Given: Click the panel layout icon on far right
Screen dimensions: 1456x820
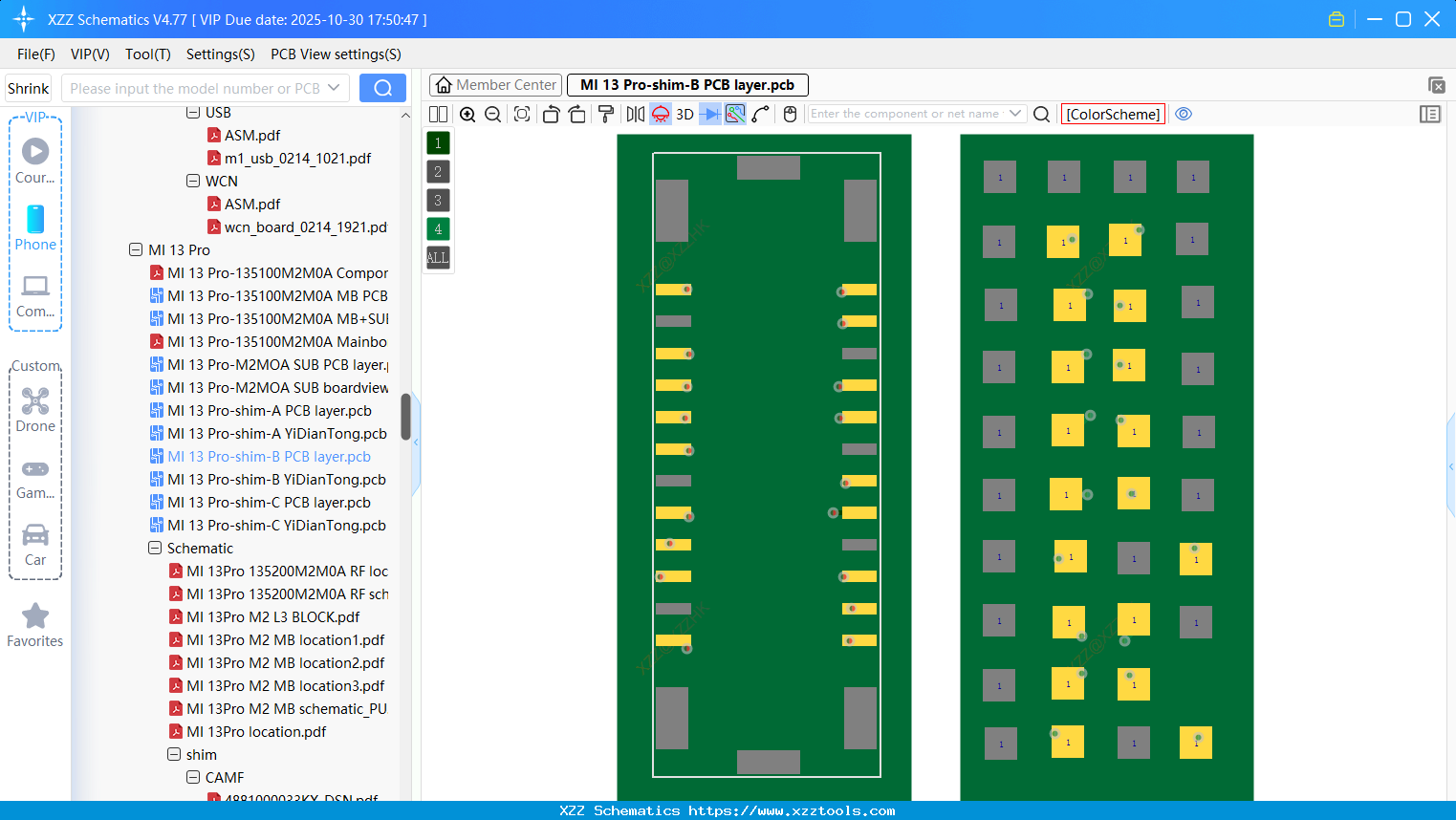Looking at the screenshot, I should coord(1430,114).
